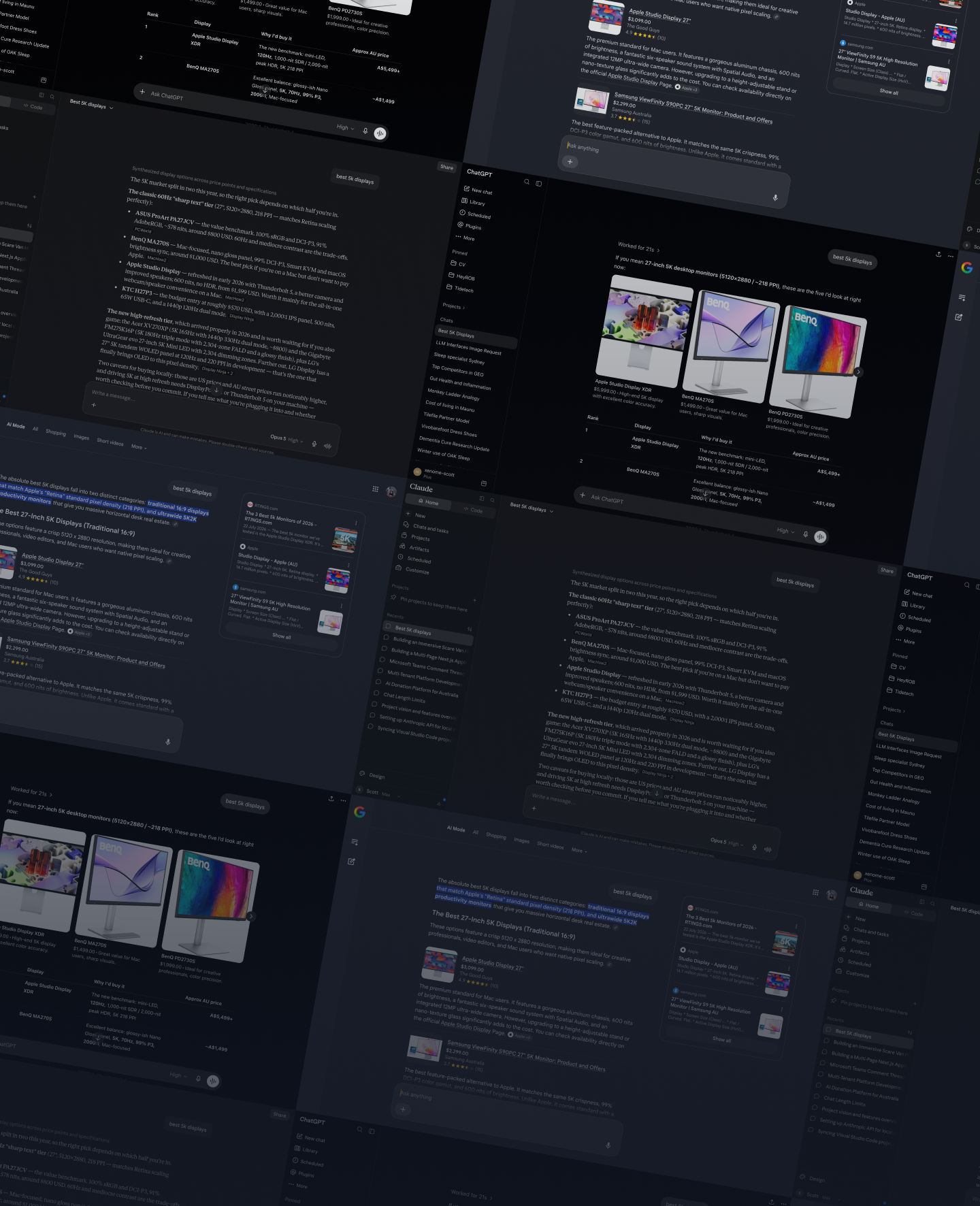
Task: Expand 'Worked for 21s' in the complete ChatGPT window
Action: tap(639, 247)
